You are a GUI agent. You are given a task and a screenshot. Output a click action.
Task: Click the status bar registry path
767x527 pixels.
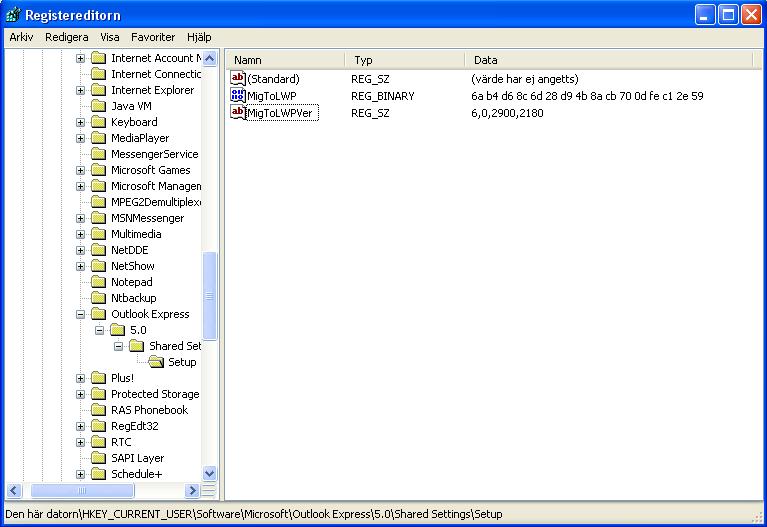coord(254,514)
